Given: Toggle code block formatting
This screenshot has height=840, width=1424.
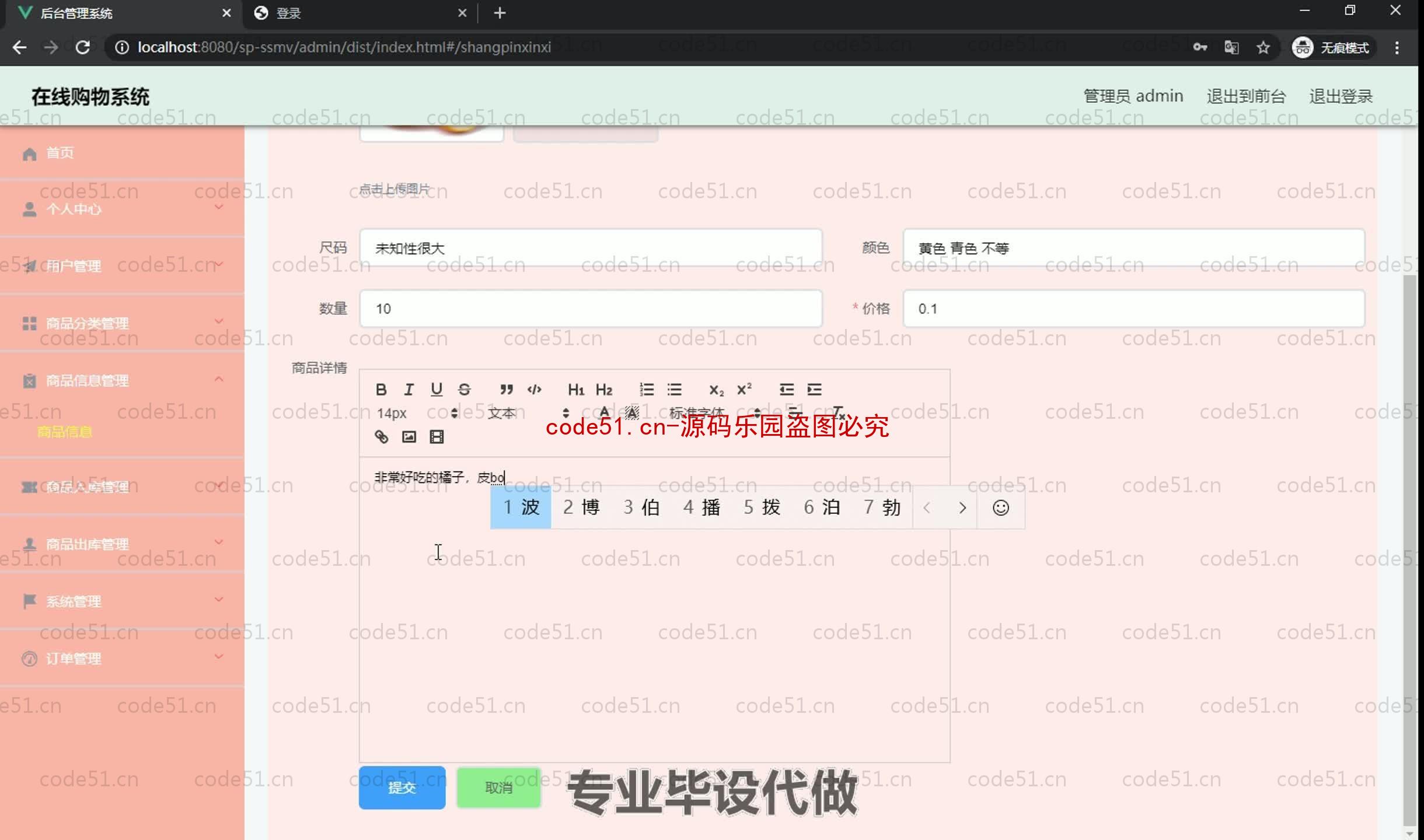Looking at the screenshot, I should [534, 389].
